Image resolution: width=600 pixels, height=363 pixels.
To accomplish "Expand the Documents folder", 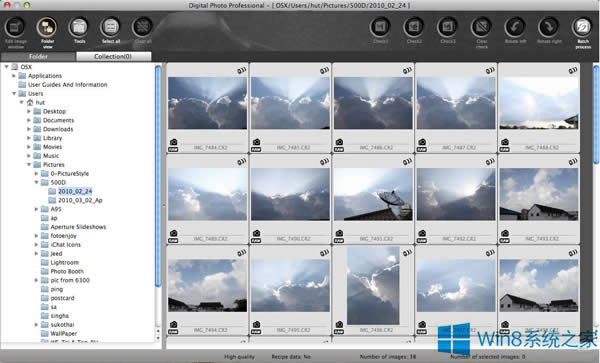I will point(29,120).
